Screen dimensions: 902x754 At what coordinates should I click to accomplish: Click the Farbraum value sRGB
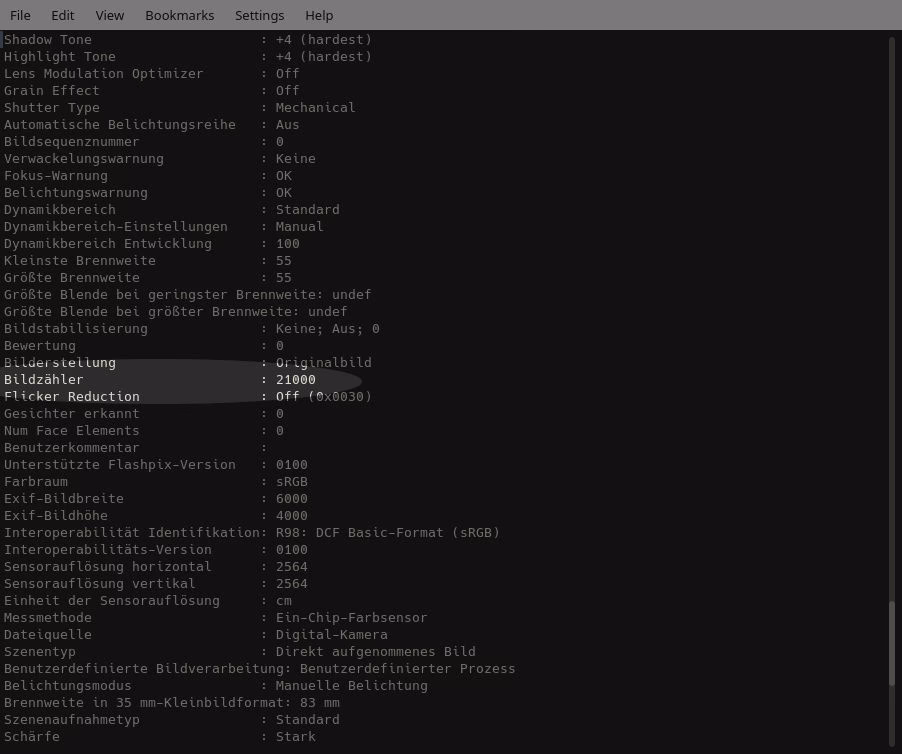coord(292,482)
